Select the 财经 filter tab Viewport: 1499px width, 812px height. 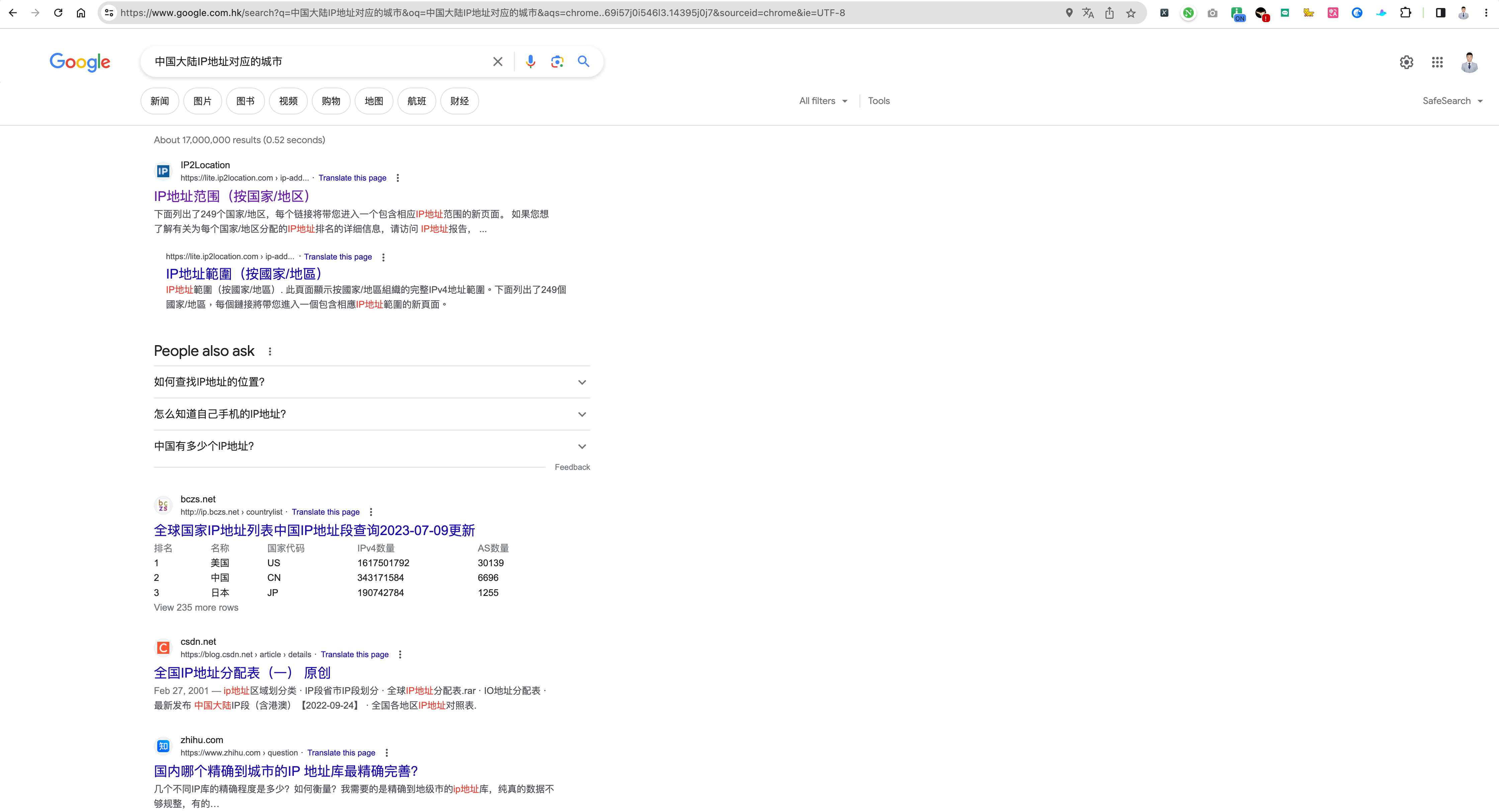(460, 101)
